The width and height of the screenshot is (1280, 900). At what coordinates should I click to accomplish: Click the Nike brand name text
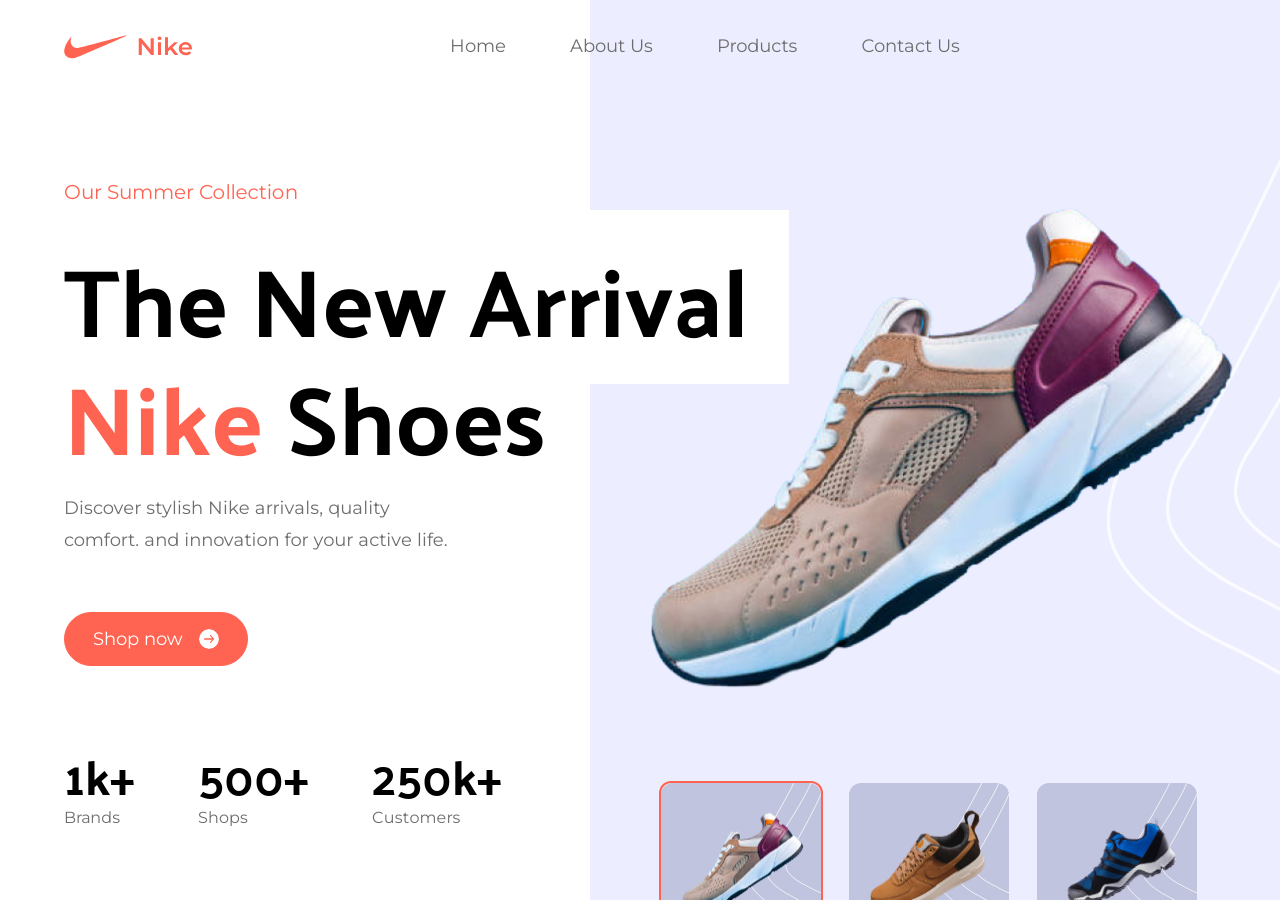coord(164,47)
